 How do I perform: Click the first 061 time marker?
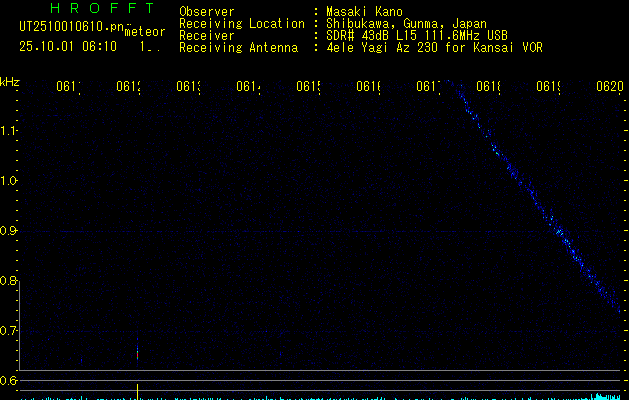[x=67, y=87]
